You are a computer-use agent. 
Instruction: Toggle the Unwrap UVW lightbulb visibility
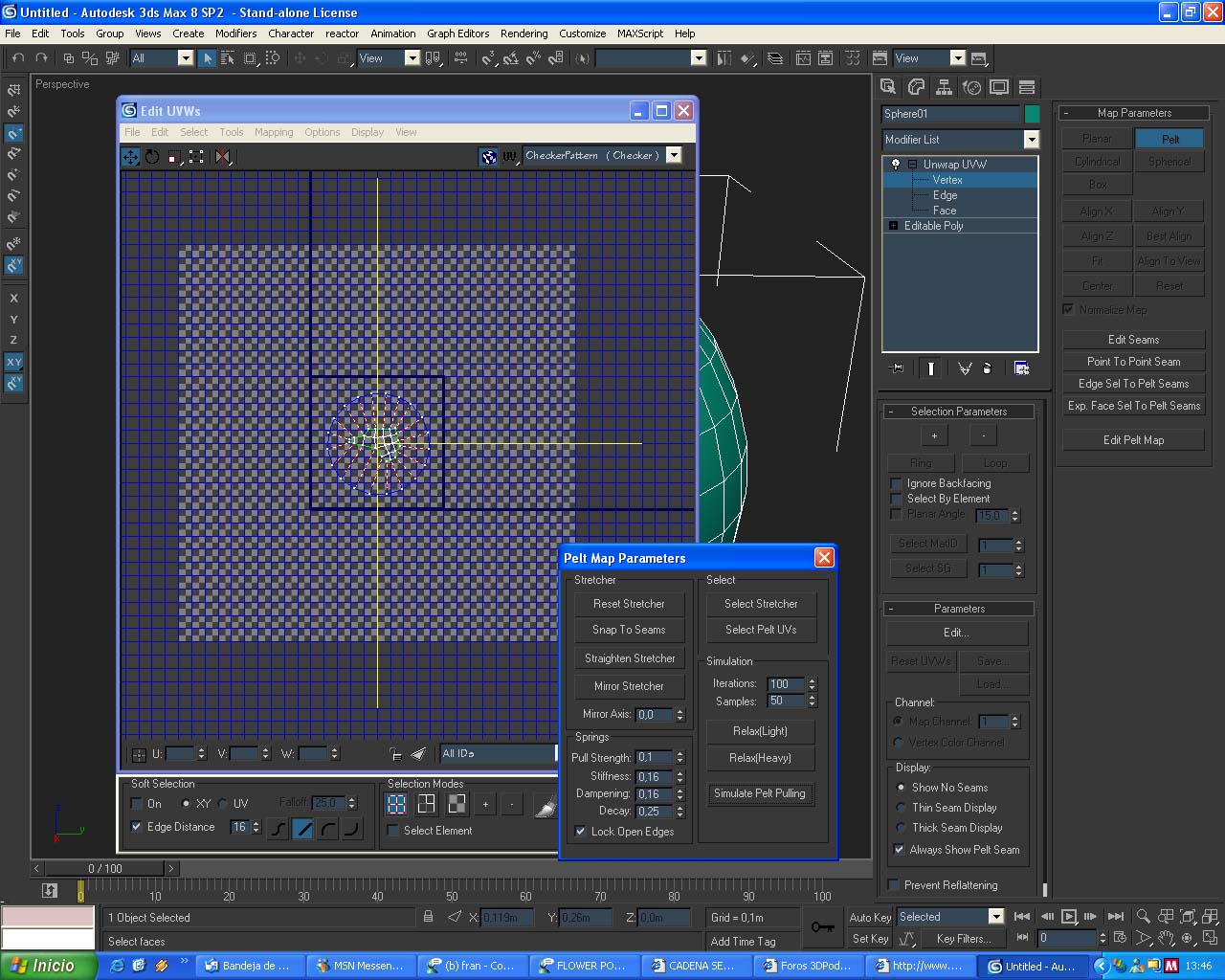click(x=896, y=165)
